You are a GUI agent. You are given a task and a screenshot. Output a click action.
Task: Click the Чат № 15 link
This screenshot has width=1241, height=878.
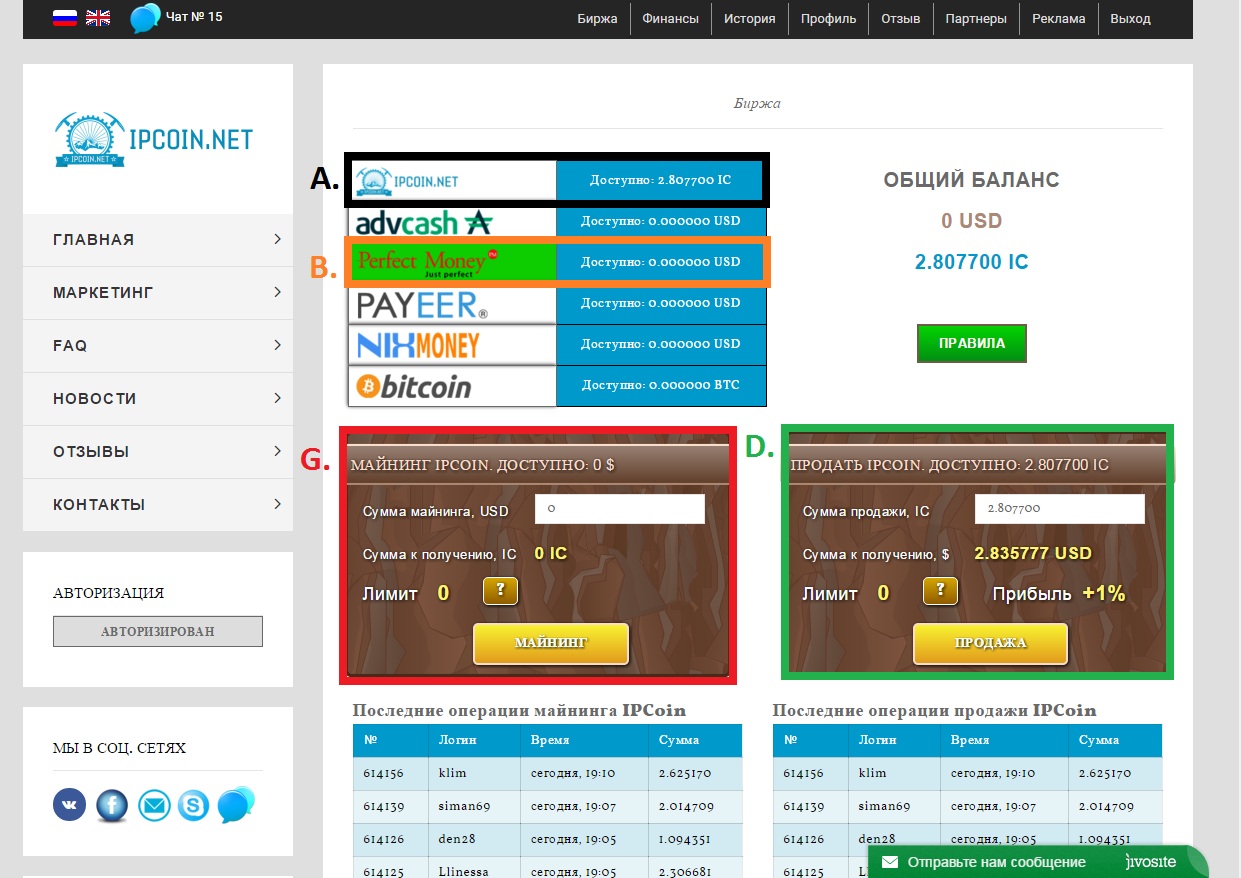194,17
